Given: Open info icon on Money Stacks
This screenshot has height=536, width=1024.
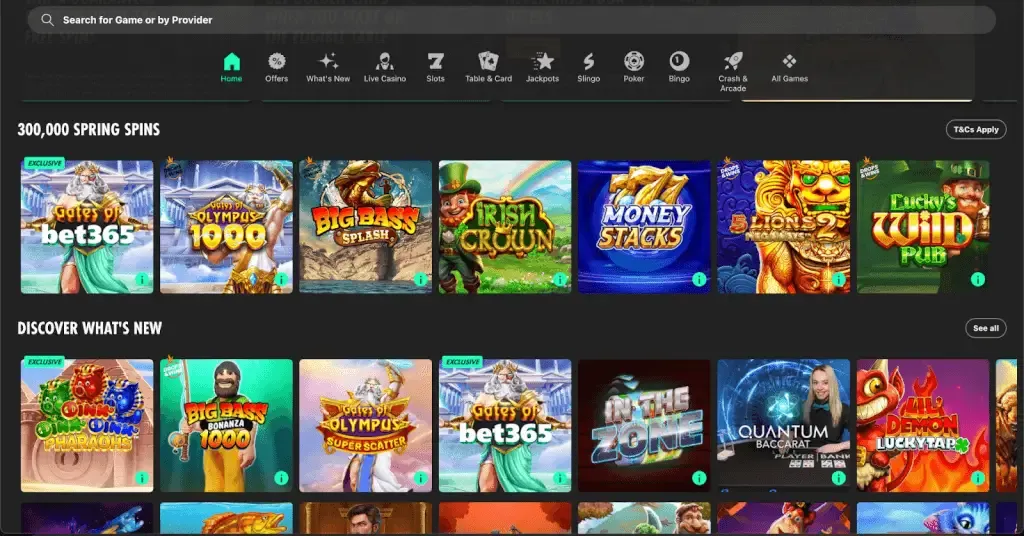Looking at the screenshot, I should click(699, 279).
